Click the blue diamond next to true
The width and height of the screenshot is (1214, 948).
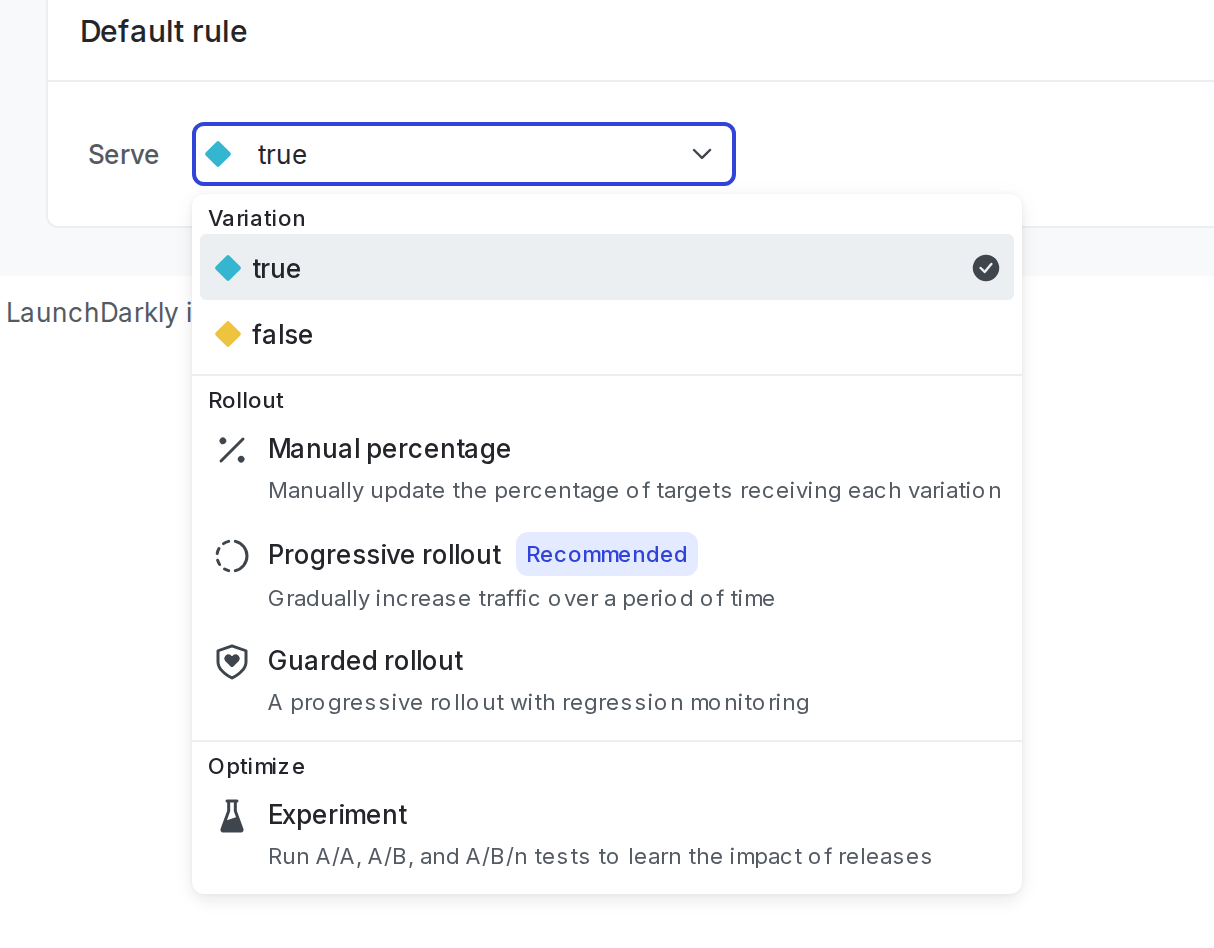pyautogui.click(x=227, y=268)
